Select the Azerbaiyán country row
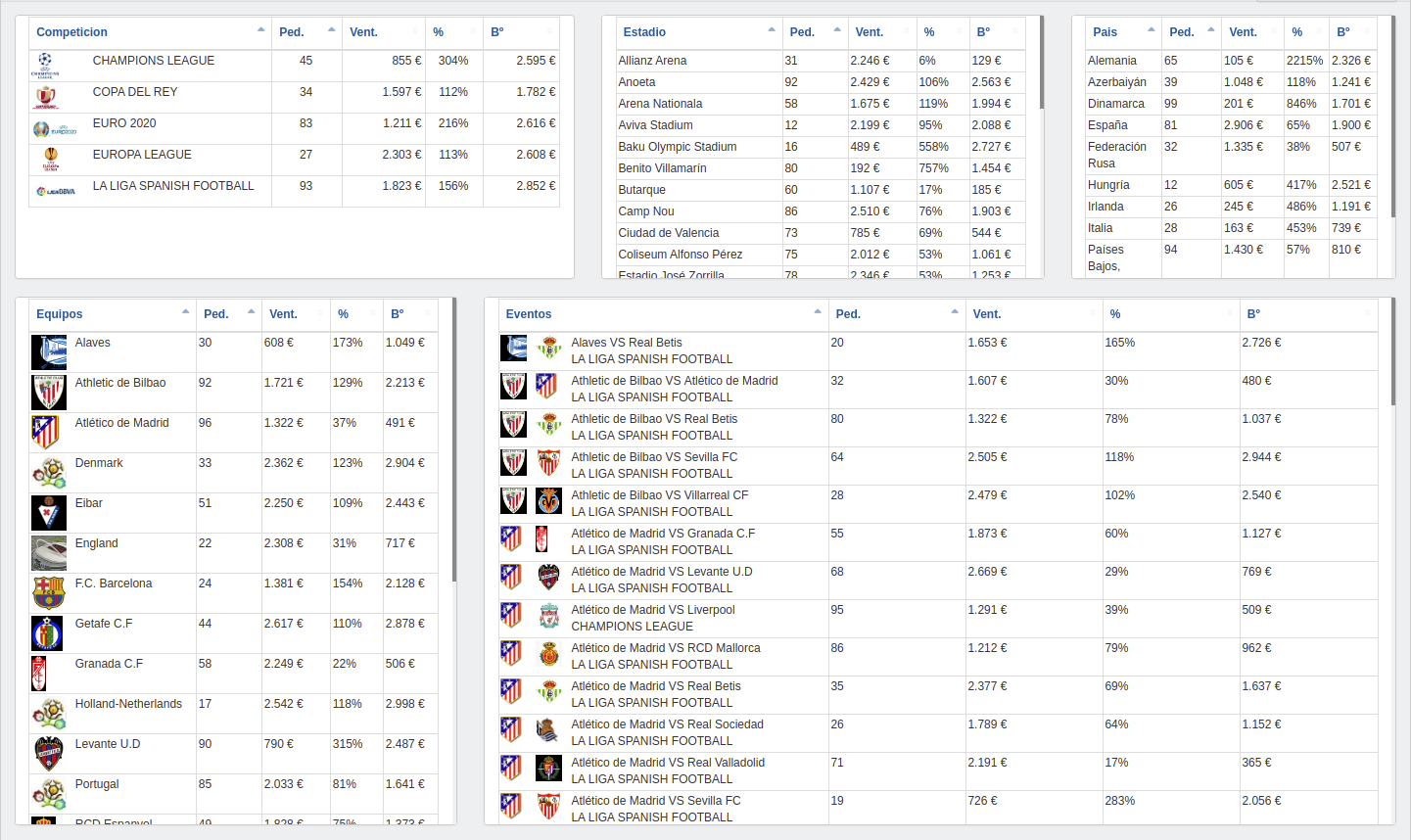The image size is (1411, 840). pyautogui.click(x=1231, y=82)
